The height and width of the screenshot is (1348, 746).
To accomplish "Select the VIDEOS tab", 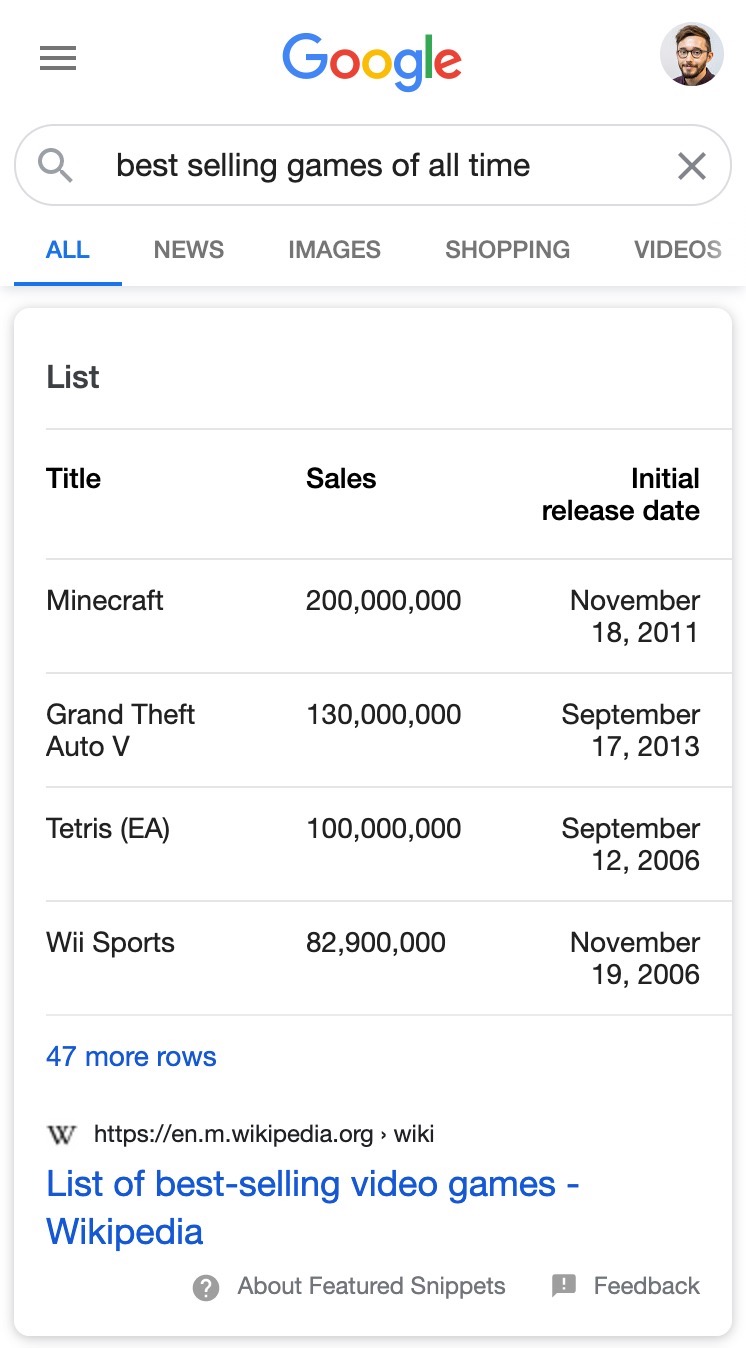I will pyautogui.click(x=678, y=250).
